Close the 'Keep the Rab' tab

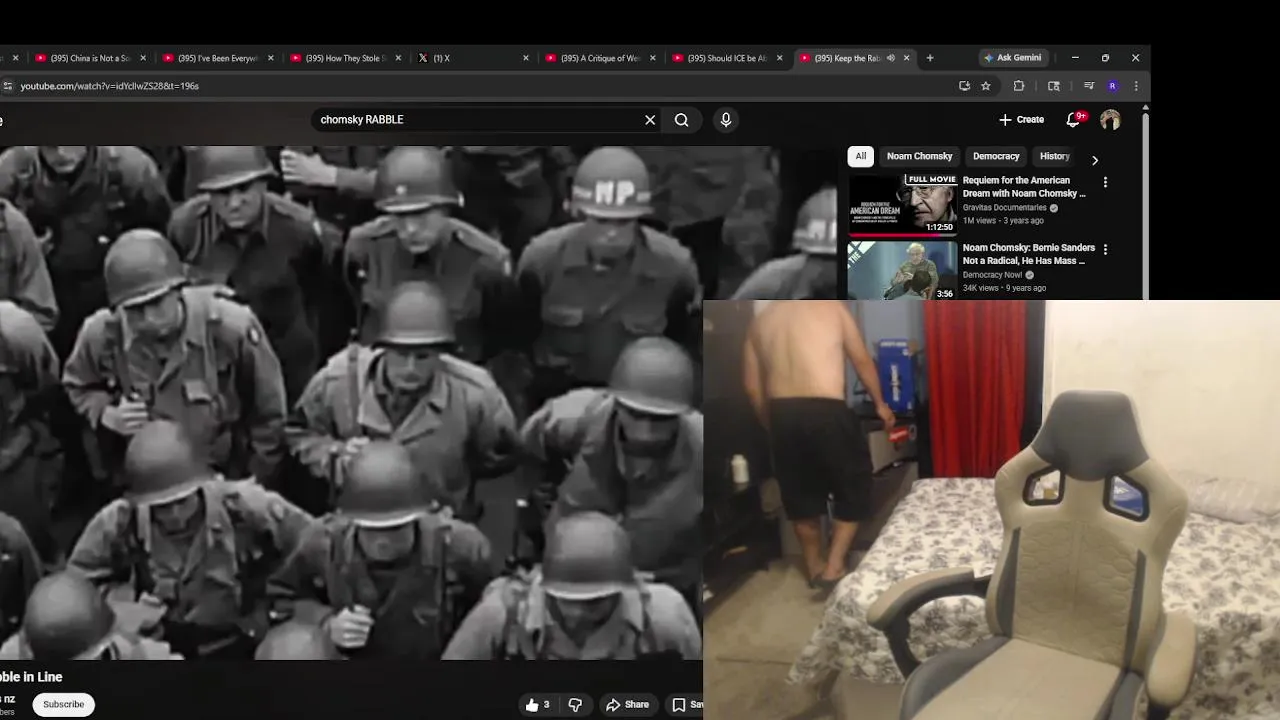click(x=907, y=58)
